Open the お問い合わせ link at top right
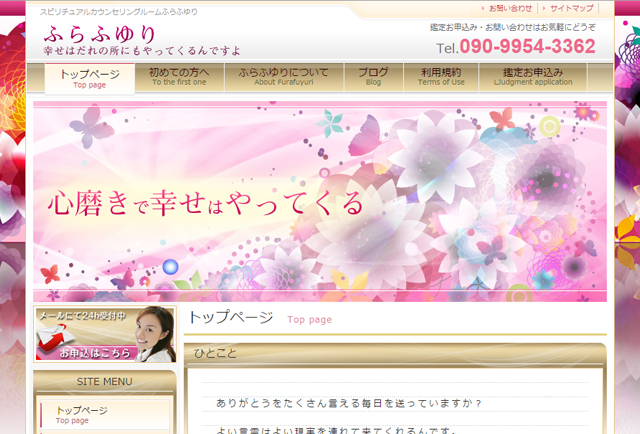Viewport: 640px width, 434px height. (x=510, y=8)
